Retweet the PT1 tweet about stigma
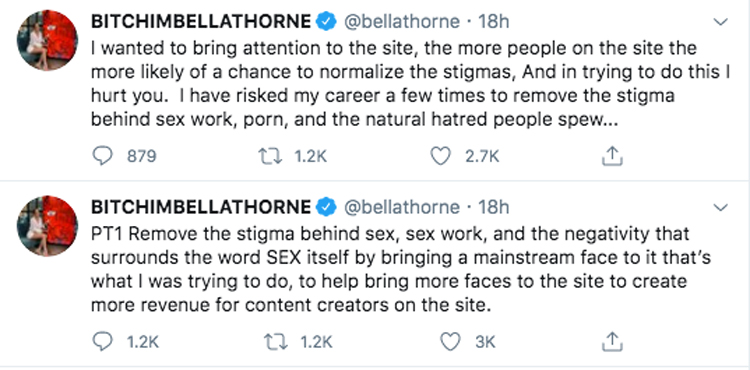Screen dimensions: 750x370 [276, 342]
